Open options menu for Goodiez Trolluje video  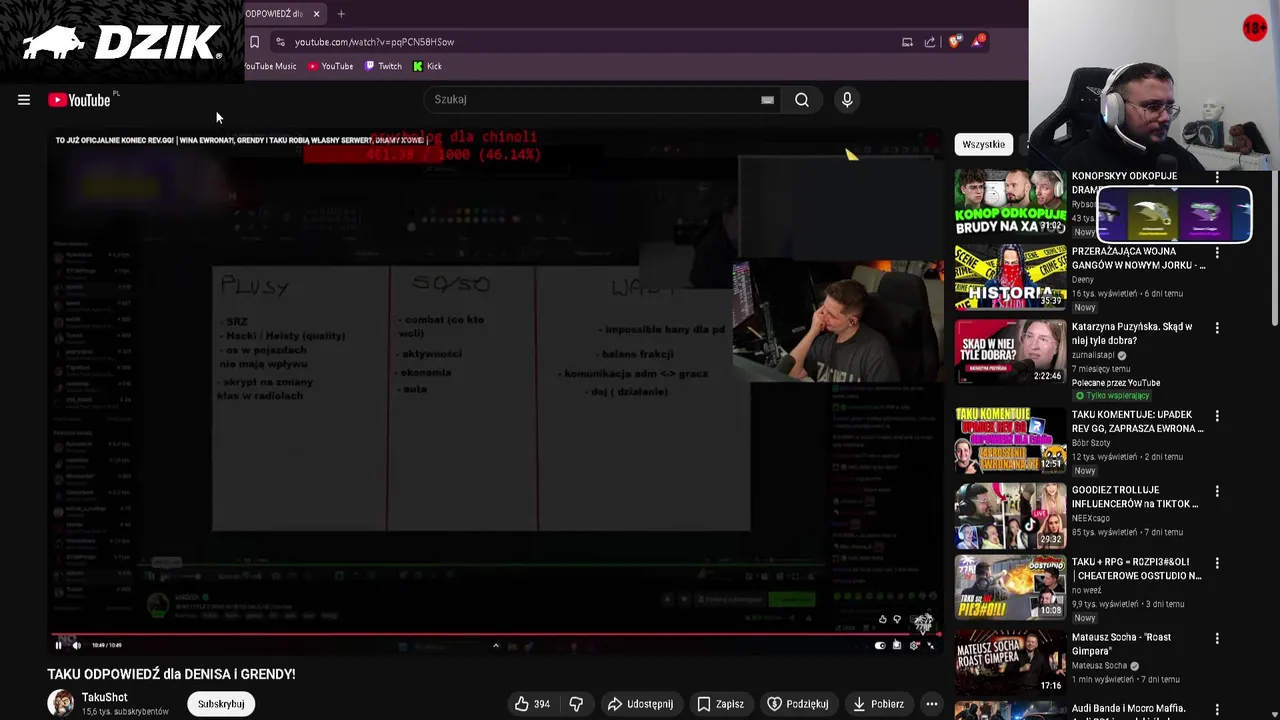pos(1217,491)
